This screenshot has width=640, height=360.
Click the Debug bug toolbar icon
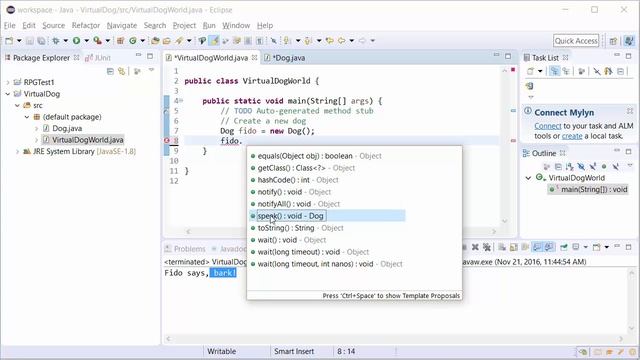(x=56, y=41)
